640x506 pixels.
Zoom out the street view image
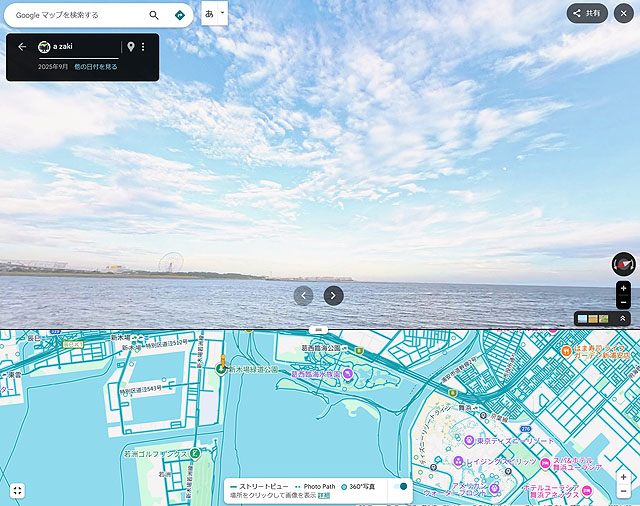pos(623,302)
